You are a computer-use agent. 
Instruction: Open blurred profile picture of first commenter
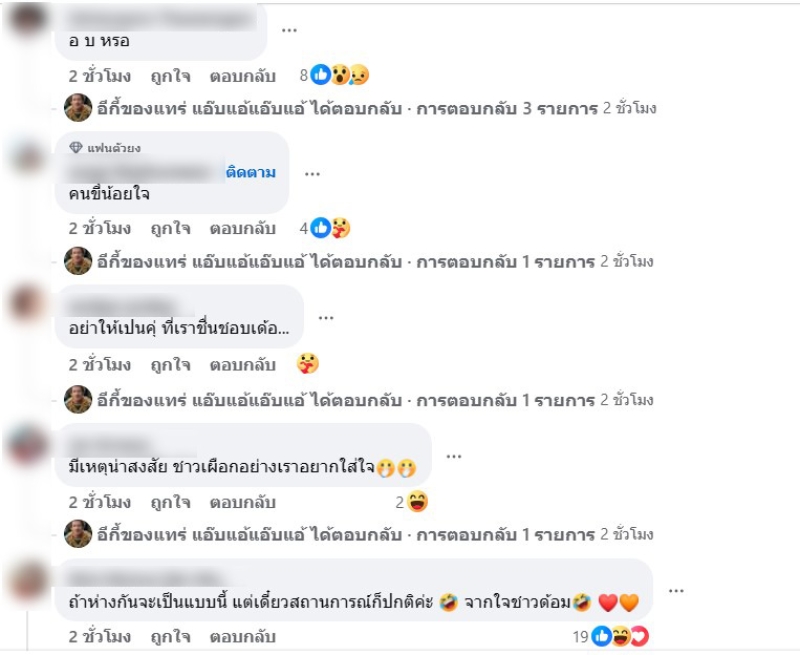(x=27, y=18)
